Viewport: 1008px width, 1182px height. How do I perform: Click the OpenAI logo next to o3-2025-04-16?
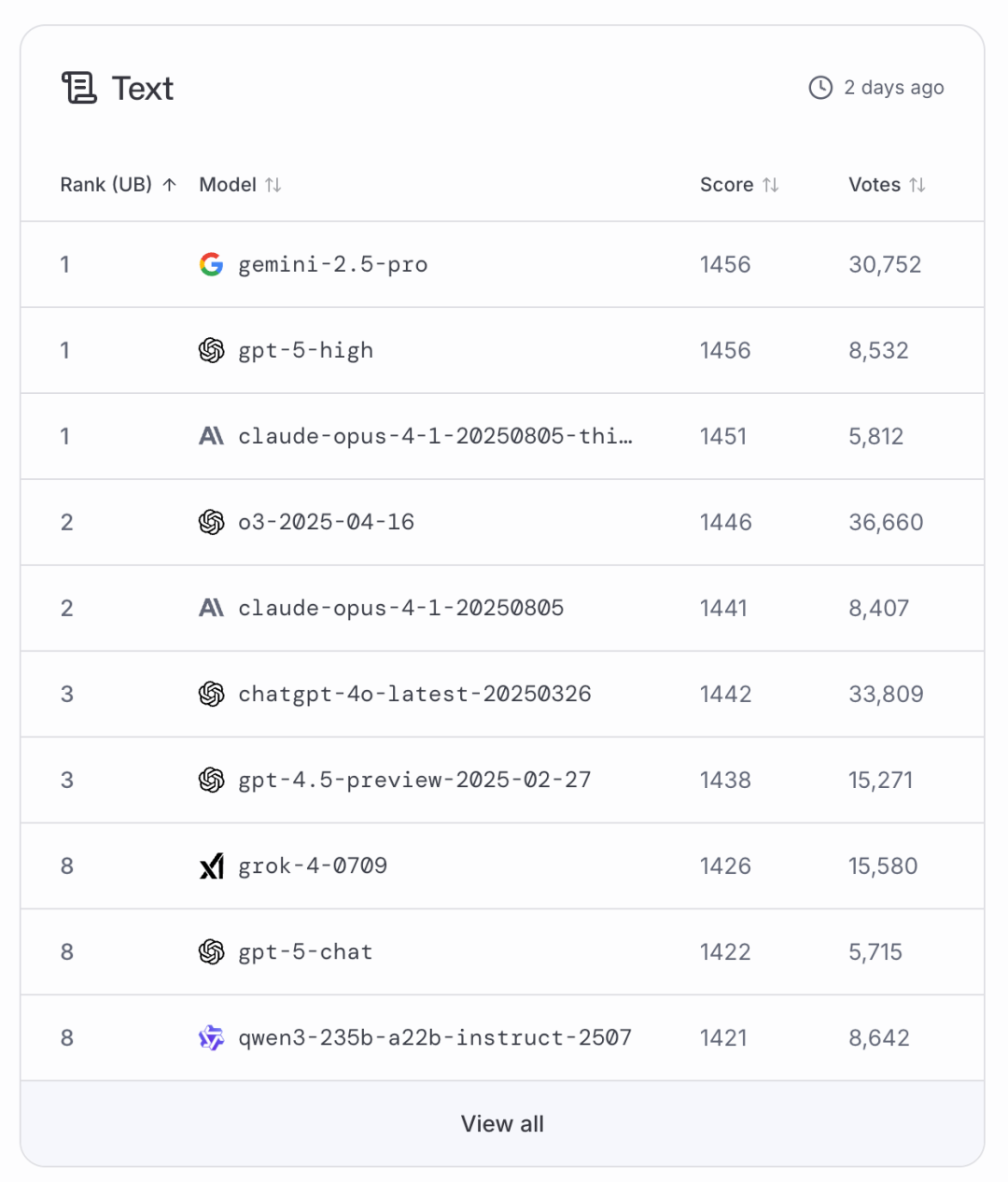coord(211,522)
